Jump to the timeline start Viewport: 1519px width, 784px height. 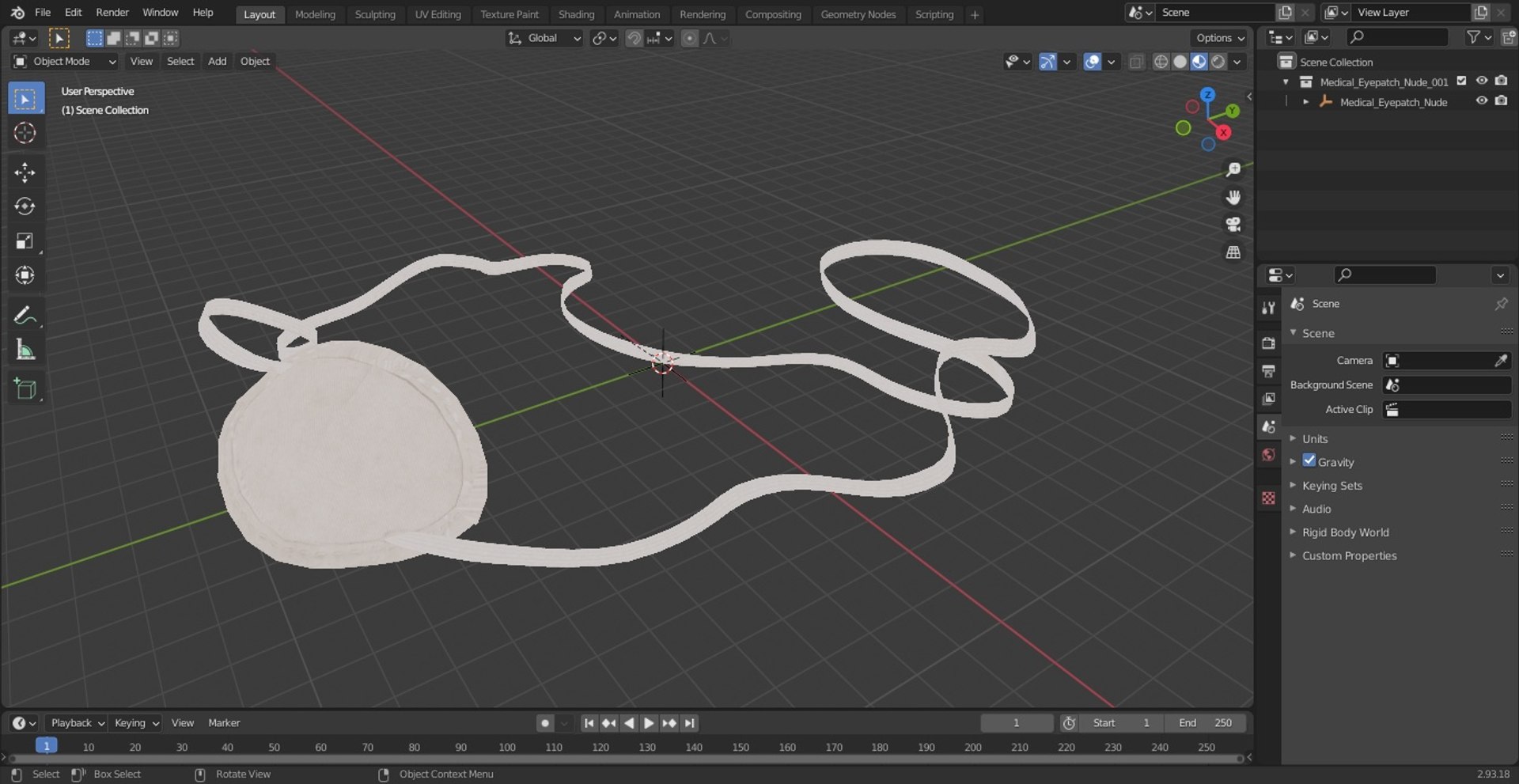coord(589,723)
